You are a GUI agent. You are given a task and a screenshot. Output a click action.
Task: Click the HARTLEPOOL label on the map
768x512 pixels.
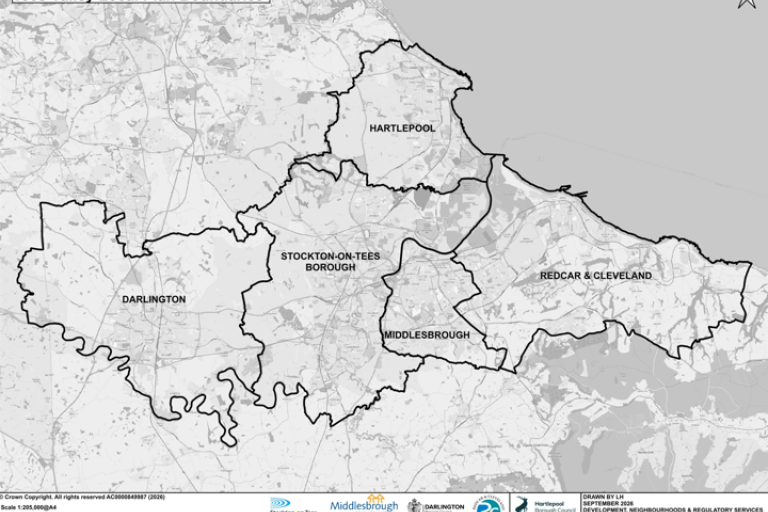click(402, 128)
